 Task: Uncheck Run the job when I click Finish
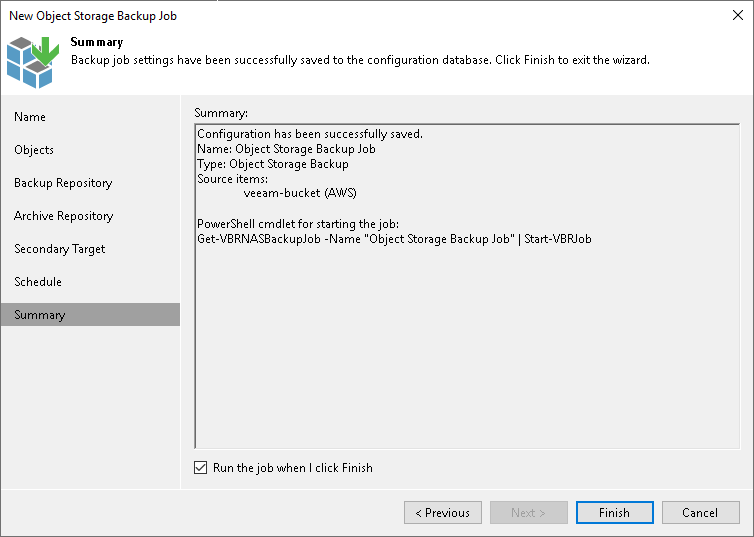202,467
